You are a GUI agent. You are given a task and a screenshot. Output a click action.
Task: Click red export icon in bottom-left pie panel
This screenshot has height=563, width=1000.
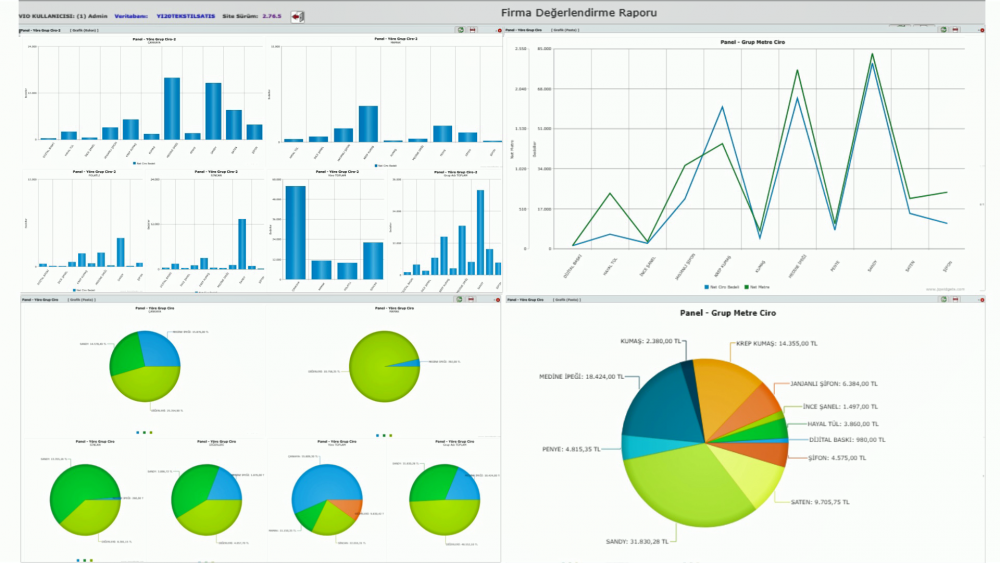471,299
